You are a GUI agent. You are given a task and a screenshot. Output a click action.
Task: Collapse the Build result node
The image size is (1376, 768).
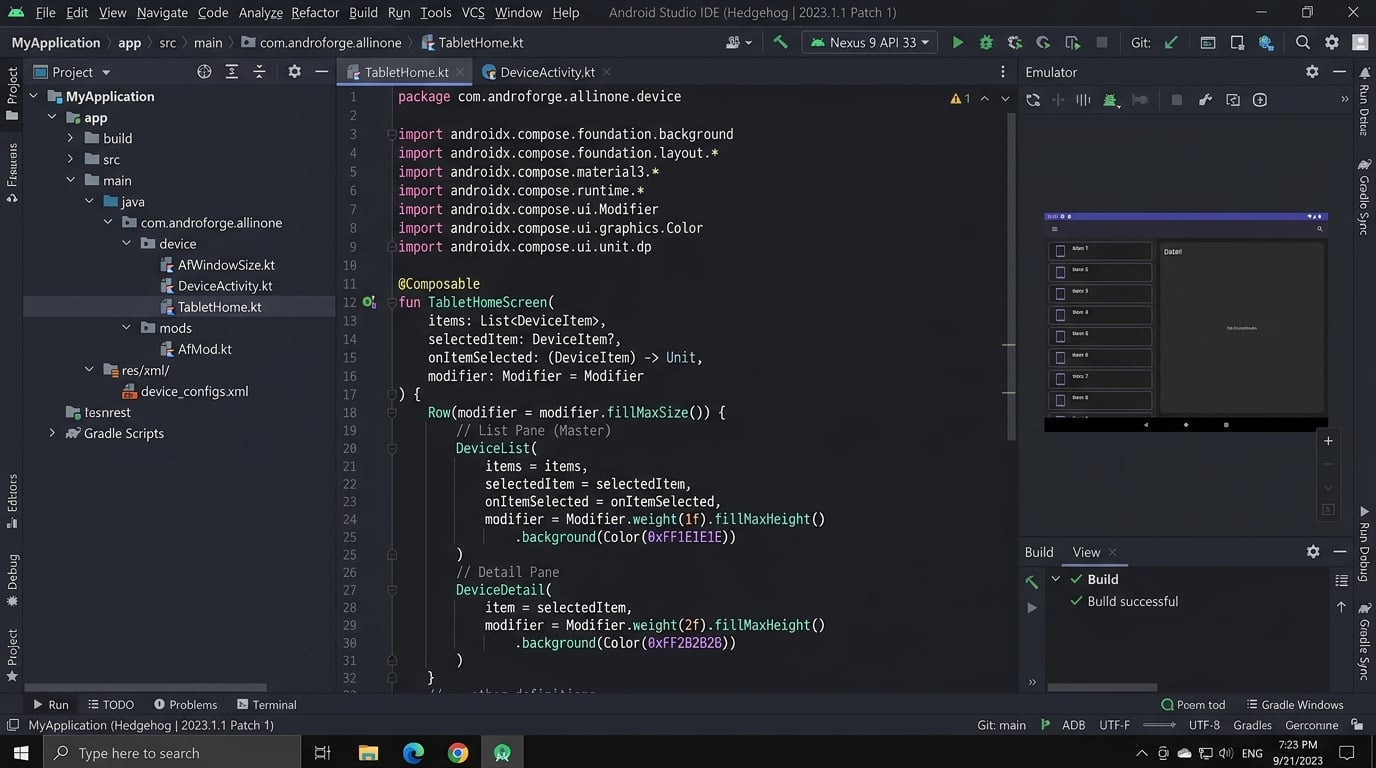(1056, 579)
